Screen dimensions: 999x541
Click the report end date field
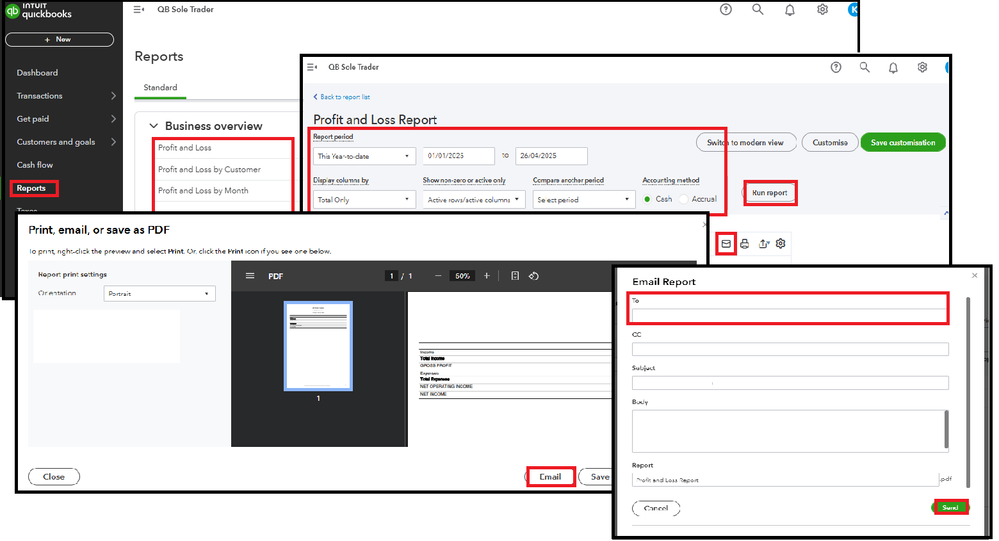551,156
